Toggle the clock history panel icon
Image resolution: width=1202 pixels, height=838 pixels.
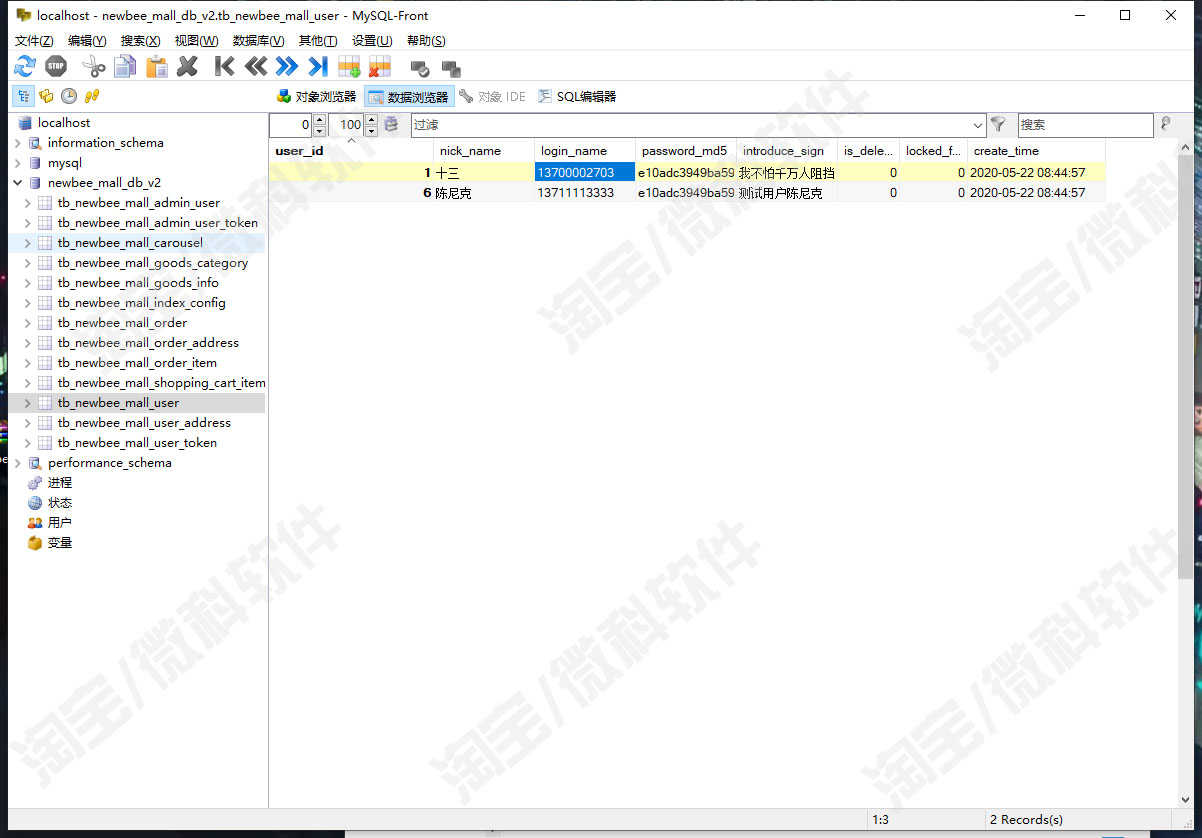69,96
